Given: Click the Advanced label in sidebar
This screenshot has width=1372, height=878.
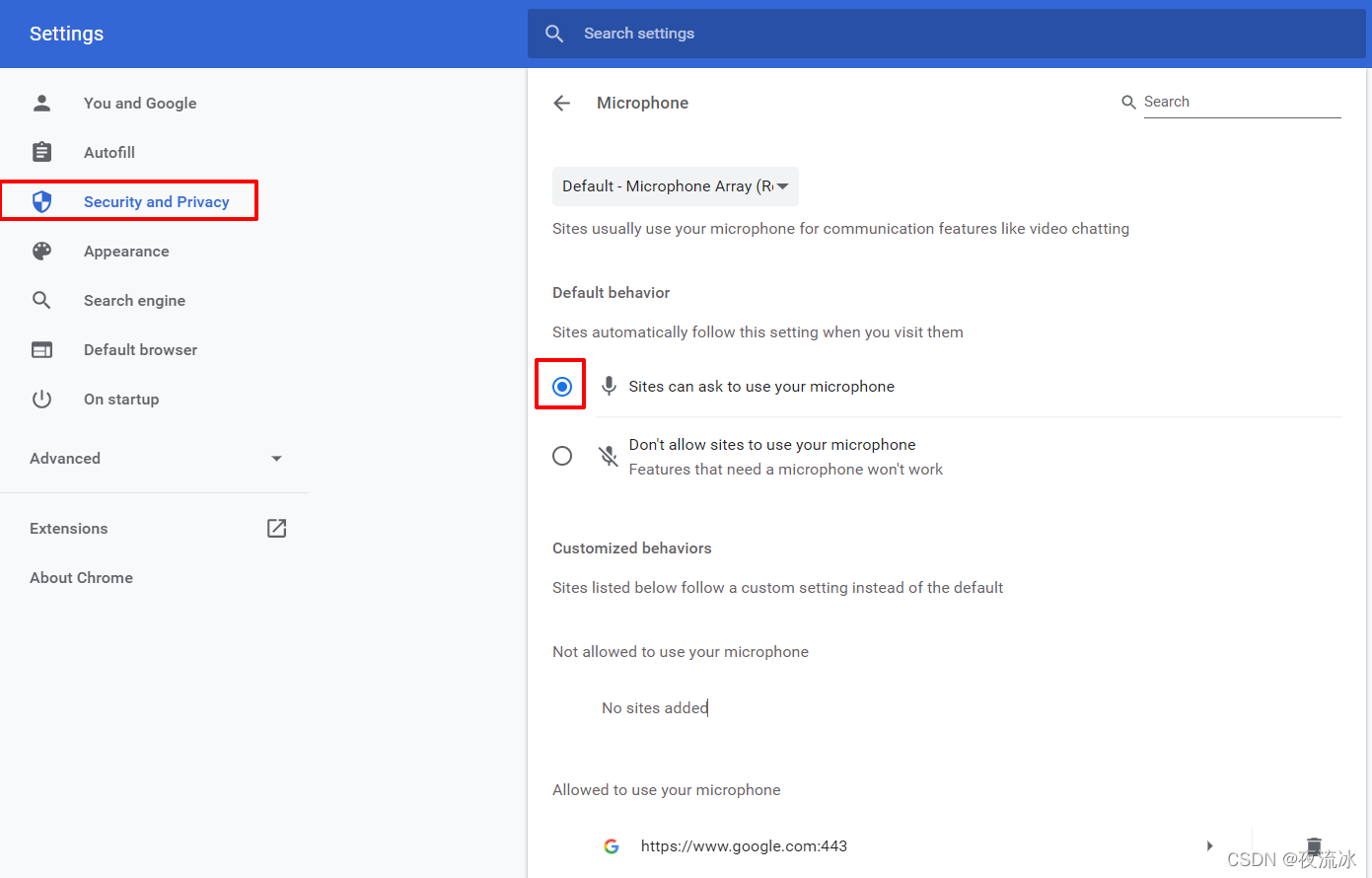Looking at the screenshot, I should 65,458.
